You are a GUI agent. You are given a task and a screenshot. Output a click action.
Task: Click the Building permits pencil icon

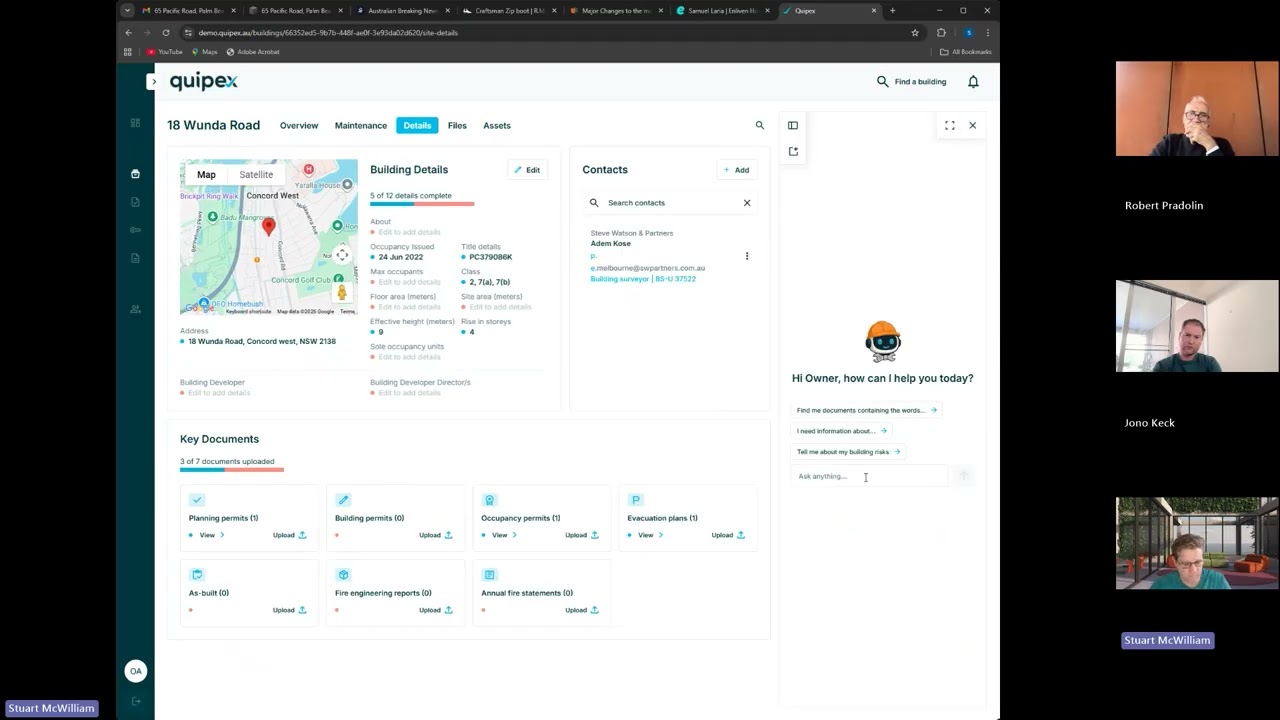point(343,500)
